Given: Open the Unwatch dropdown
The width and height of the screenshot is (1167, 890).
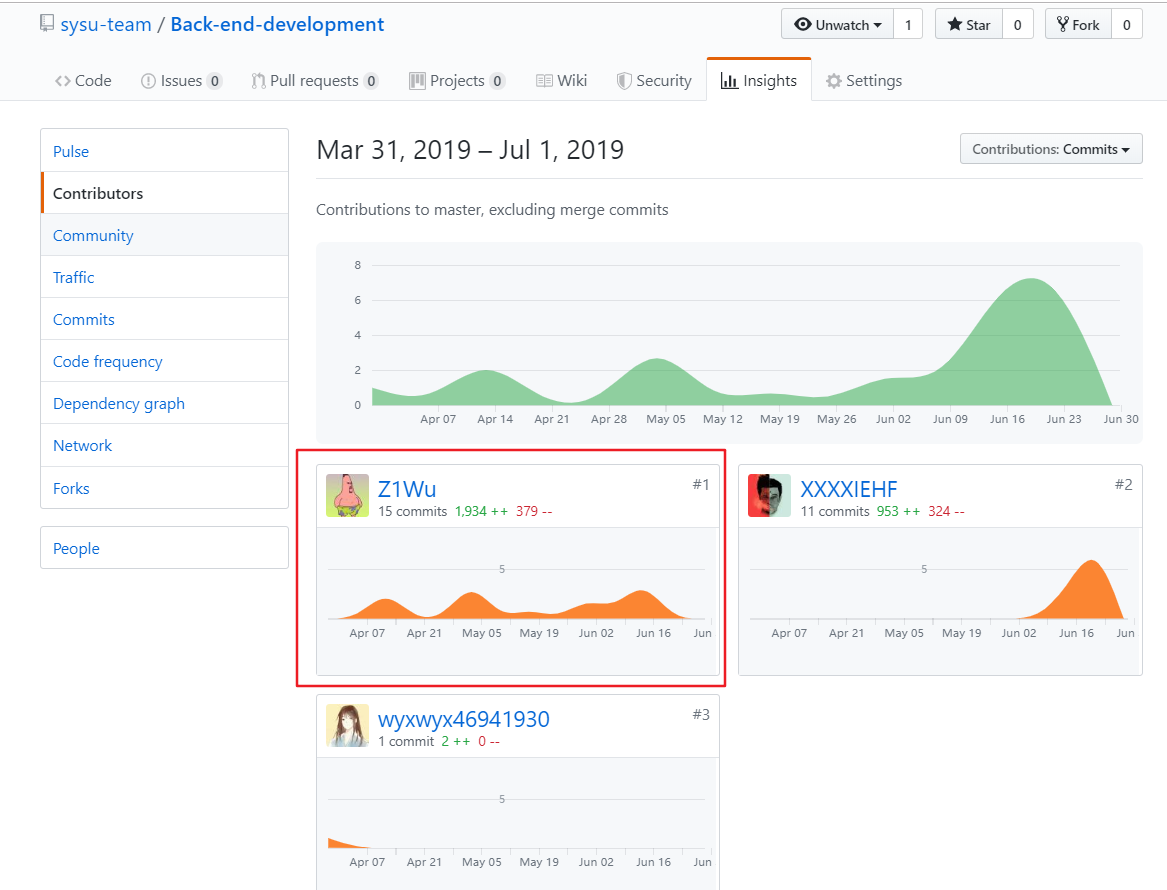Looking at the screenshot, I should pyautogui.click(x=837, y=25).
